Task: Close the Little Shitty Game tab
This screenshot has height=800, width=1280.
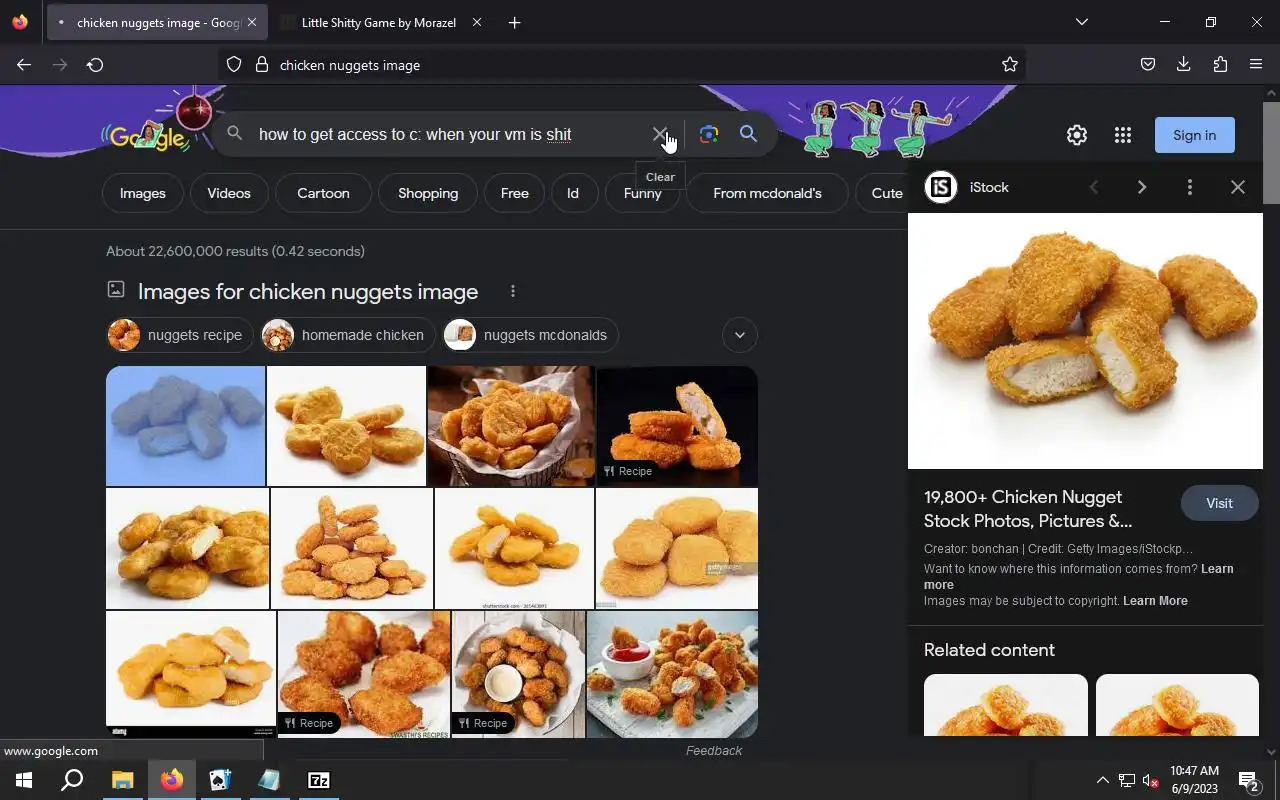Action: click(x=477, y=22)
